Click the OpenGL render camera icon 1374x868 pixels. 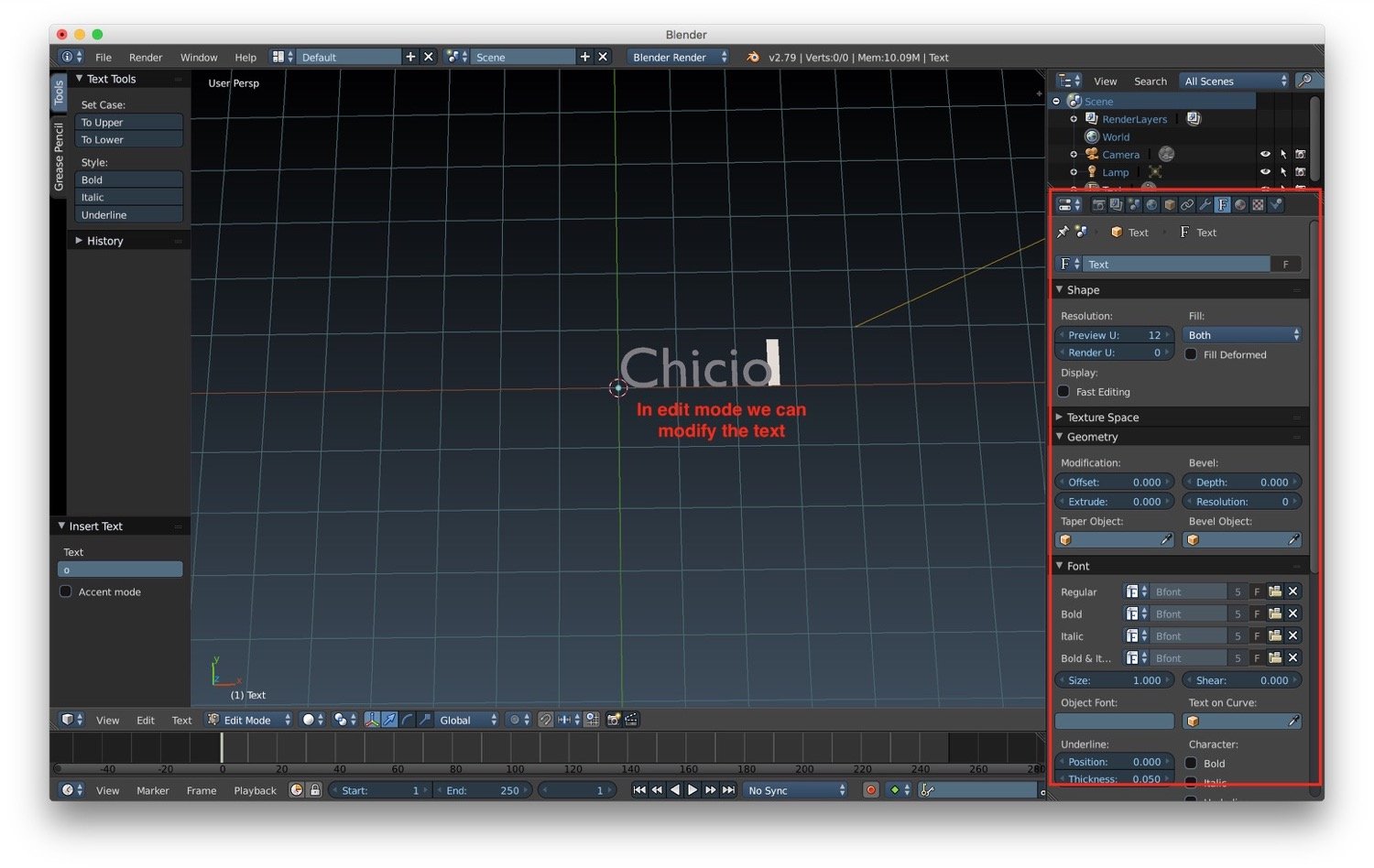(x=614, y=720)
